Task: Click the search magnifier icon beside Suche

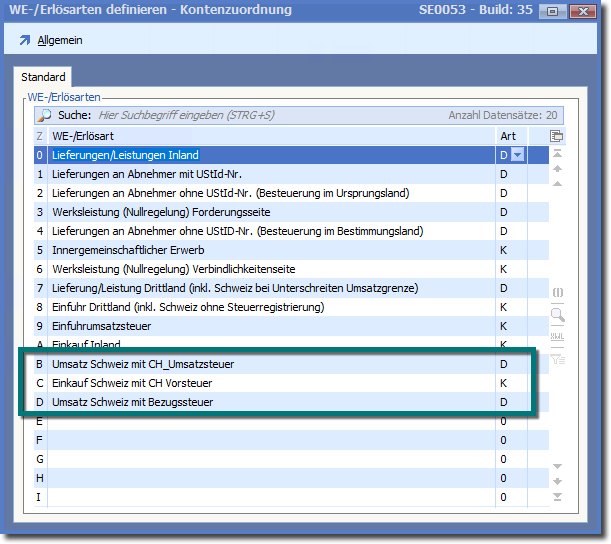Action: point(45,116)
